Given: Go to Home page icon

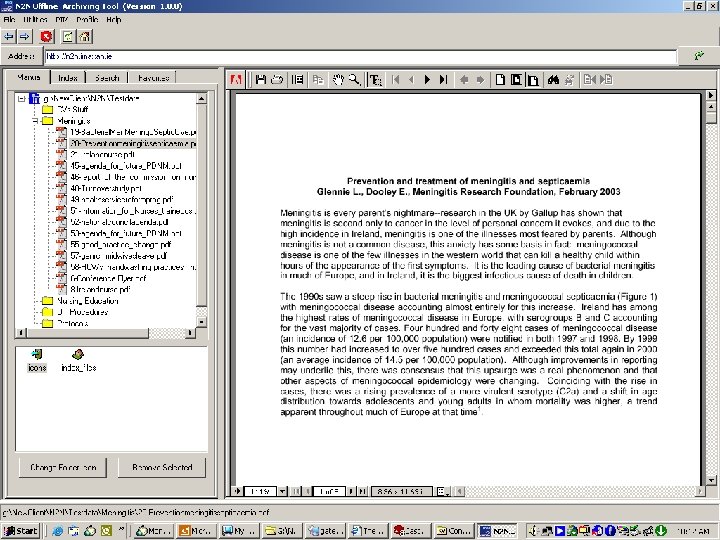Looking at the screenshot, I should pos(84,36).
